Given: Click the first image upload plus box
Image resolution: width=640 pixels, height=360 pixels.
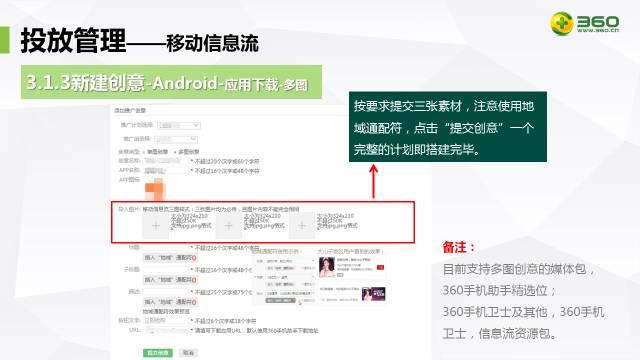Looking at the screenshot, I should 156,226.
